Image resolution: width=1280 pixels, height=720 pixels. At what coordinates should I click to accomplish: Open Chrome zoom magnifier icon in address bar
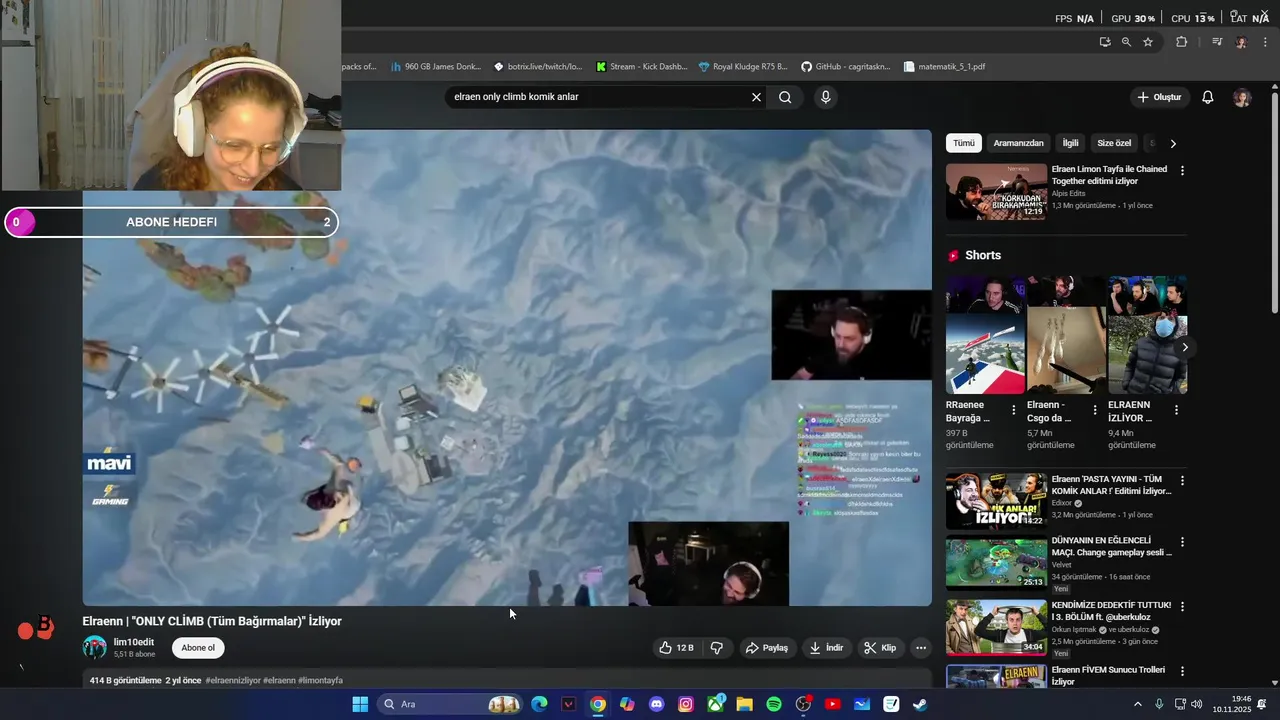click(x=1126, y=42)
